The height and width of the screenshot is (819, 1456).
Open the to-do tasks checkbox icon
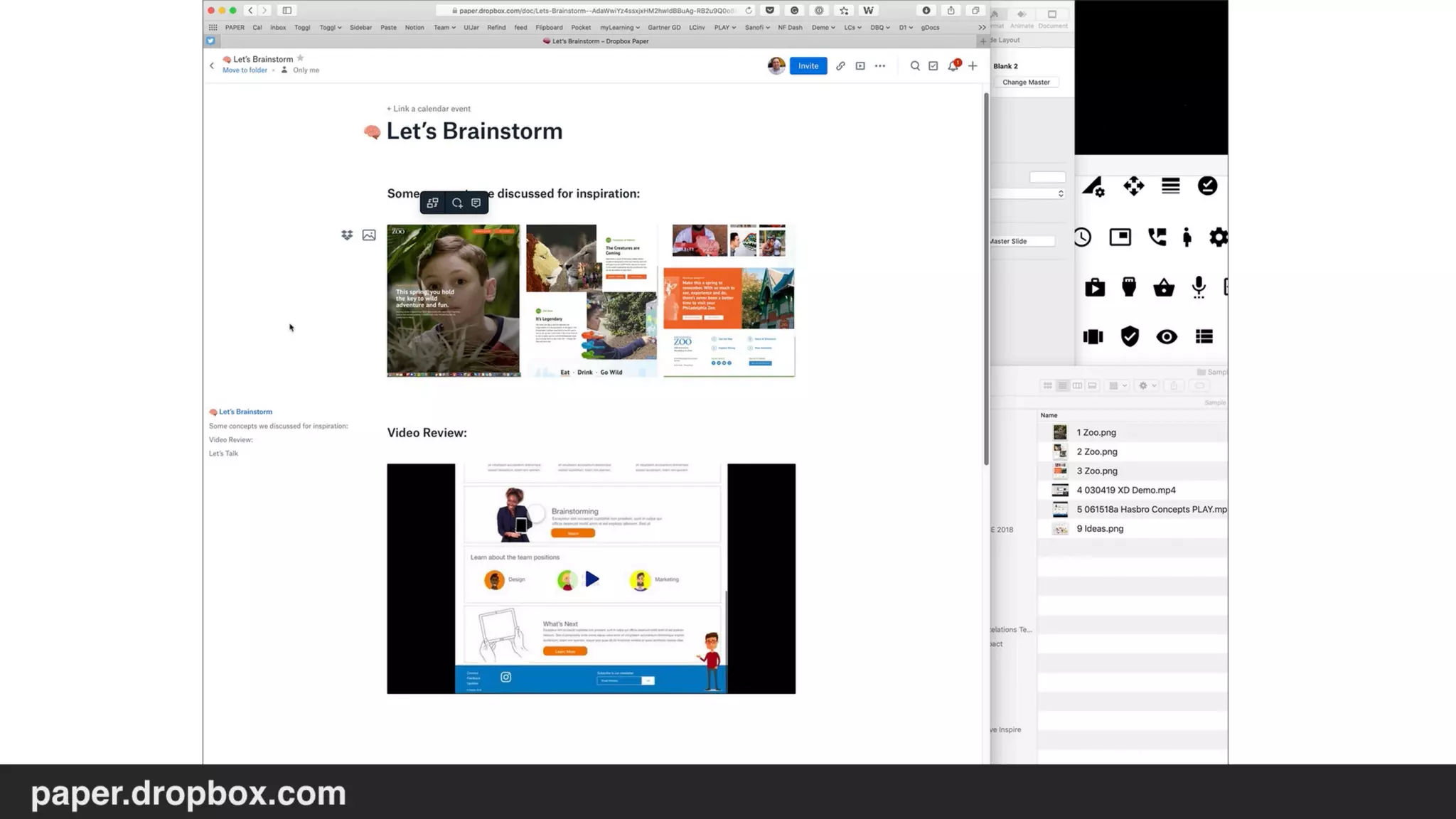point(933,66)
